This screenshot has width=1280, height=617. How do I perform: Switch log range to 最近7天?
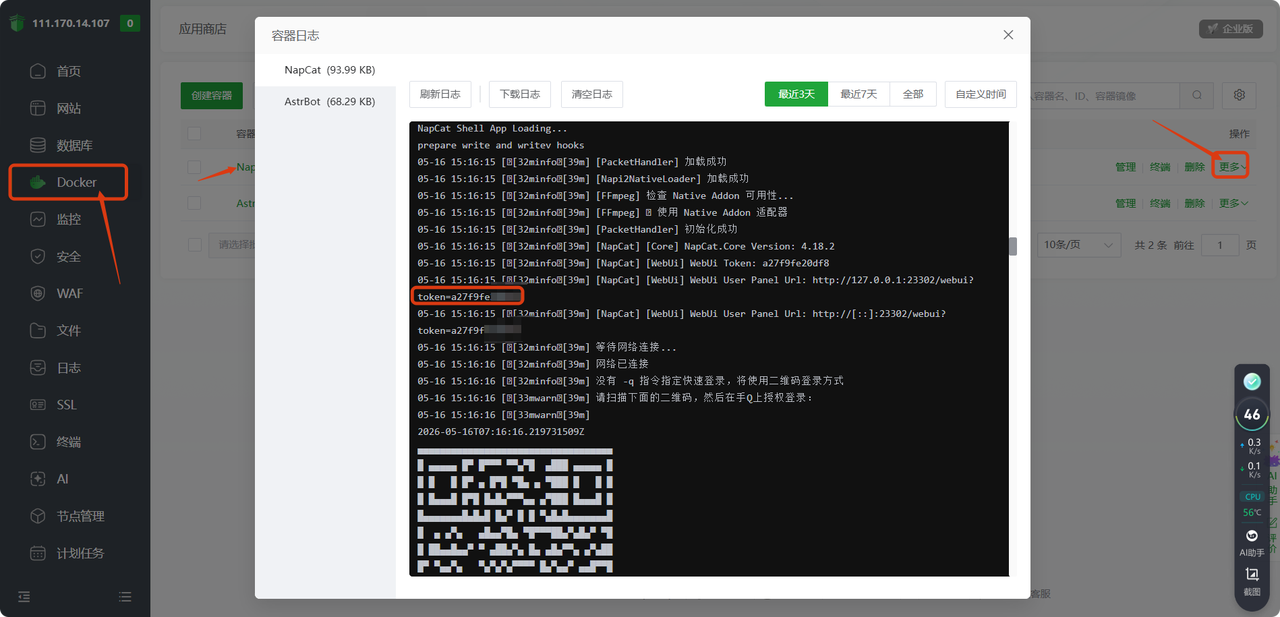[x=858, y=94]
